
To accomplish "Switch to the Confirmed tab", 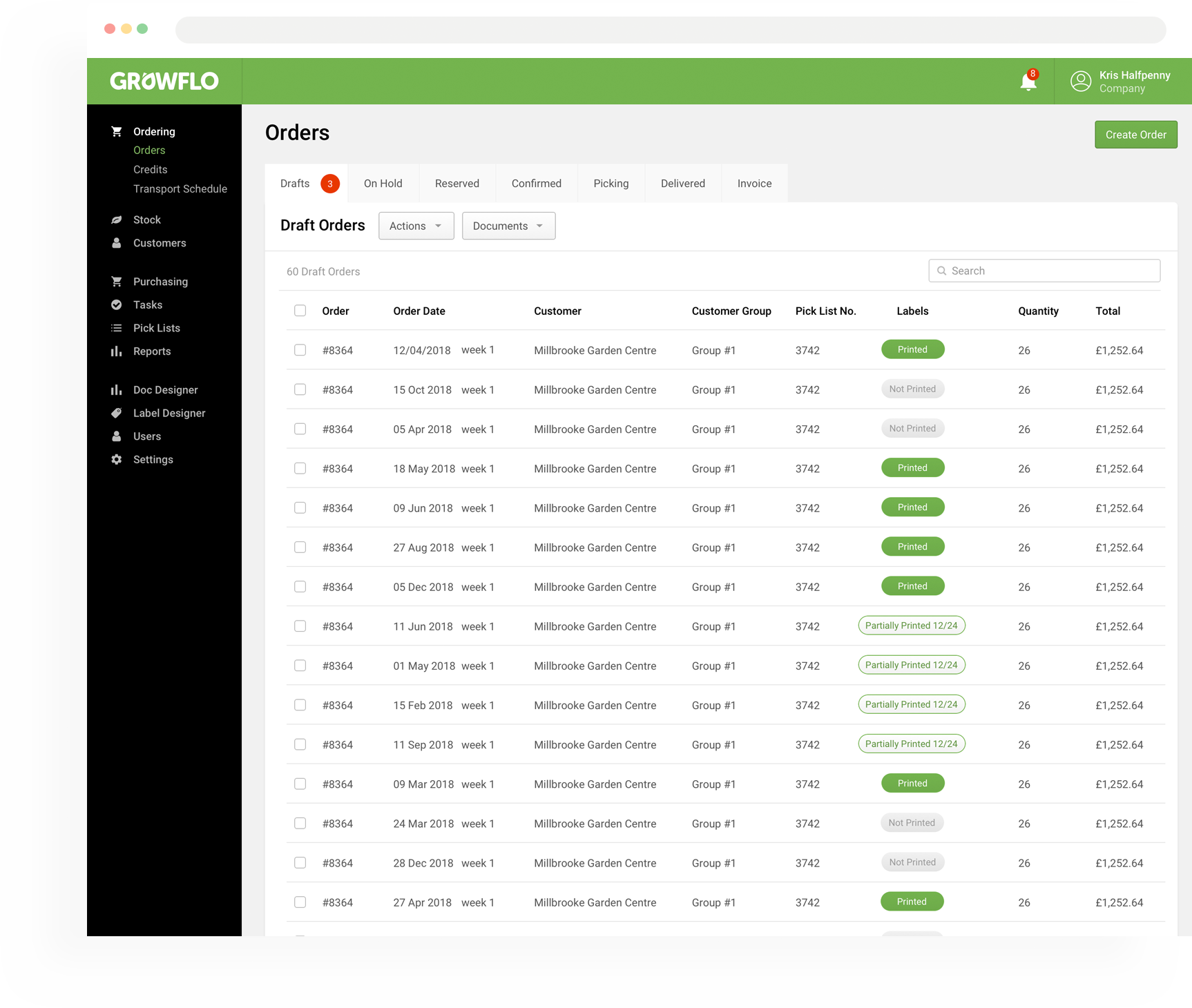I will coord(536,183).
